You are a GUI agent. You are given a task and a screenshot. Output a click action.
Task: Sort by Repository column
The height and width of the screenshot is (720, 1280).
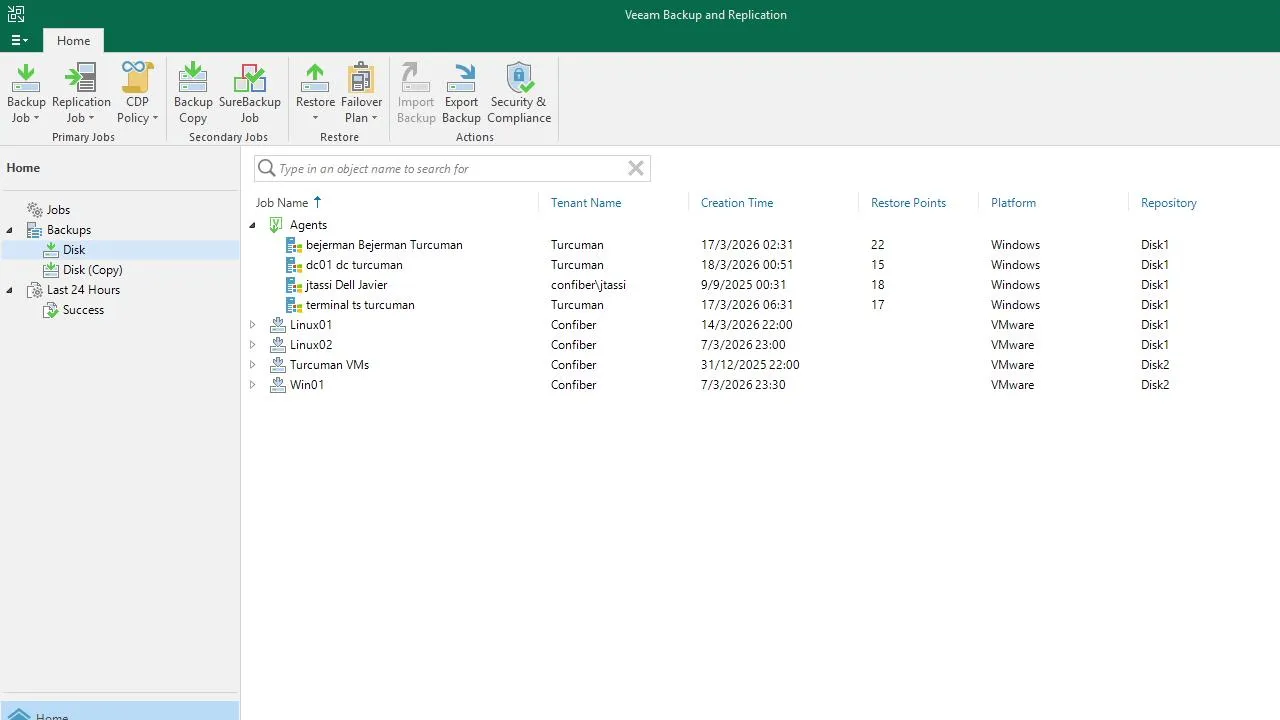pyautogui.click(x=1168, y=203)
